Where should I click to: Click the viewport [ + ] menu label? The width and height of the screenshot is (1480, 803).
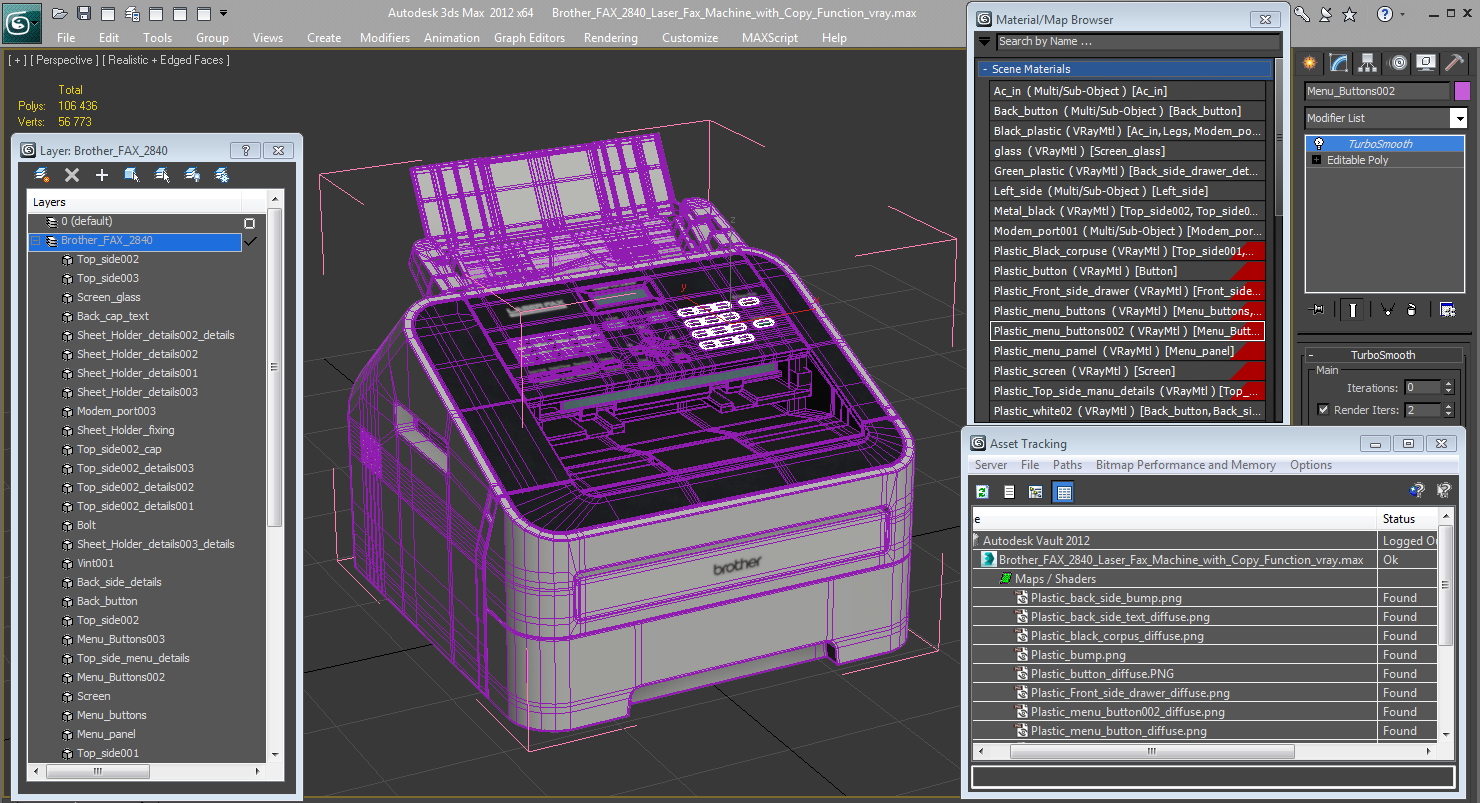pos(17,60)
